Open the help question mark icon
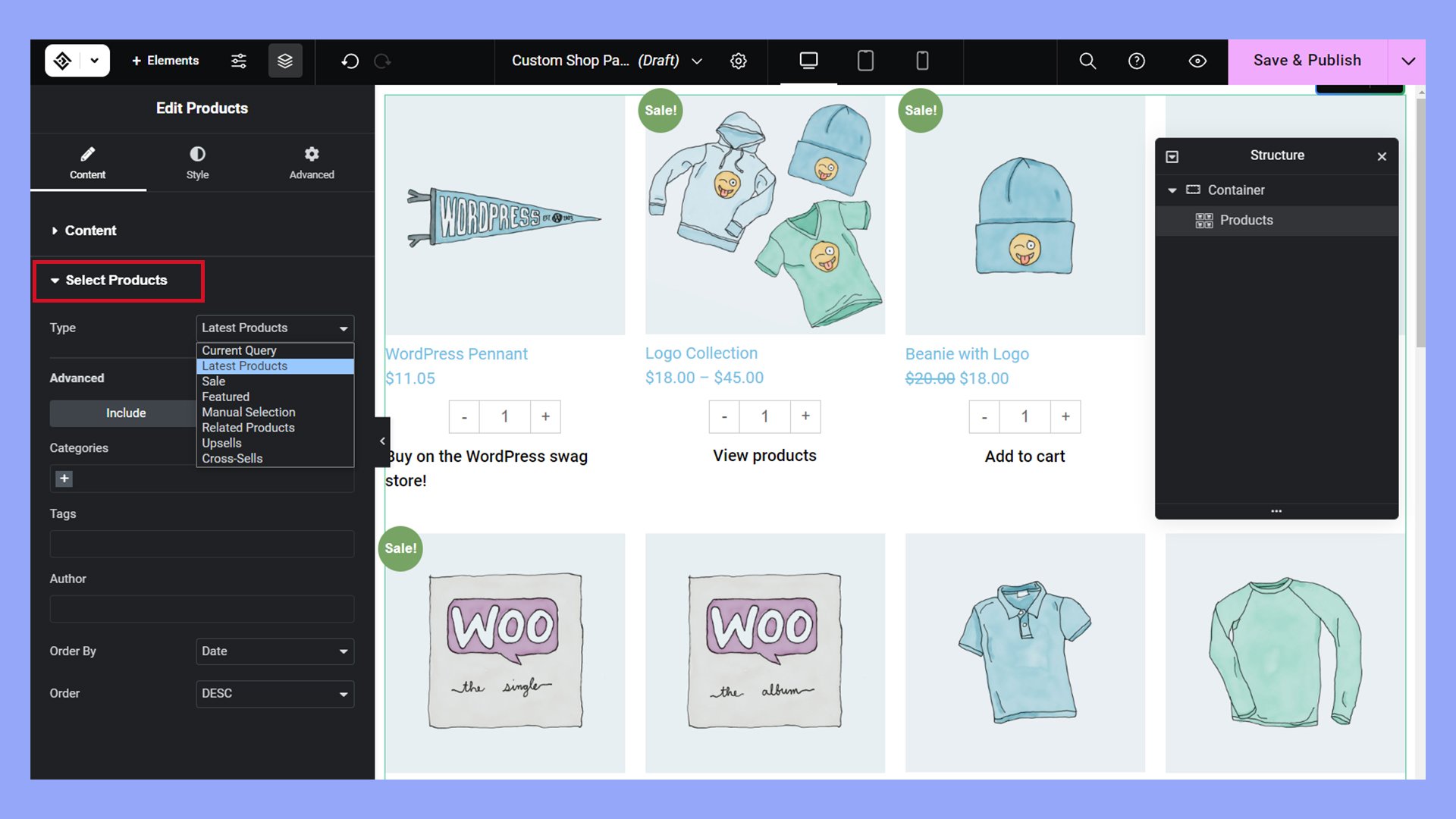Screen dimensions: 1456x819 1137,61
